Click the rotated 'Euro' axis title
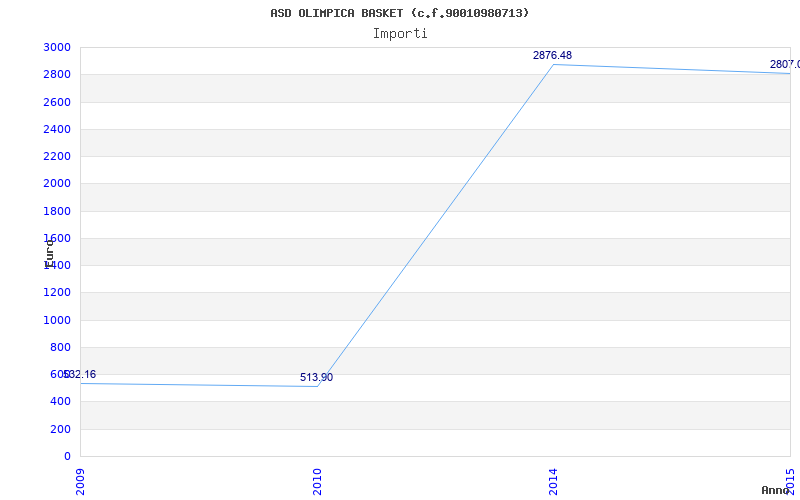 coord(49,254)
